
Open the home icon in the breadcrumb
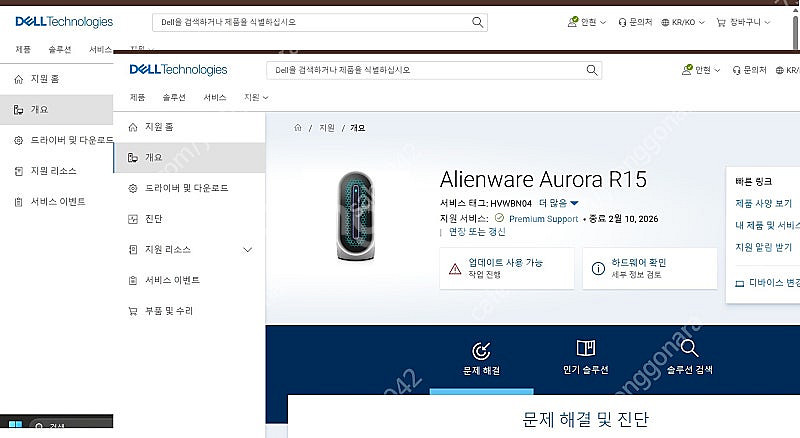(x=298, y=128)
